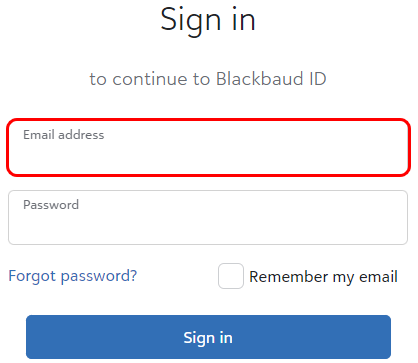Click the 'Remember my email' label text
Viewport: 418px width, 363px height.
click(x=323, y=277)
